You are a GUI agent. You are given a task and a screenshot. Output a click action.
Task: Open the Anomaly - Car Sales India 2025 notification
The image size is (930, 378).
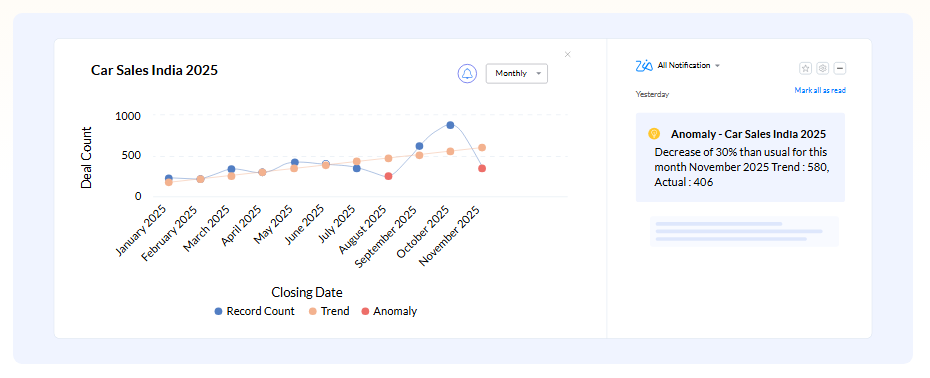(x=740, y=157)
